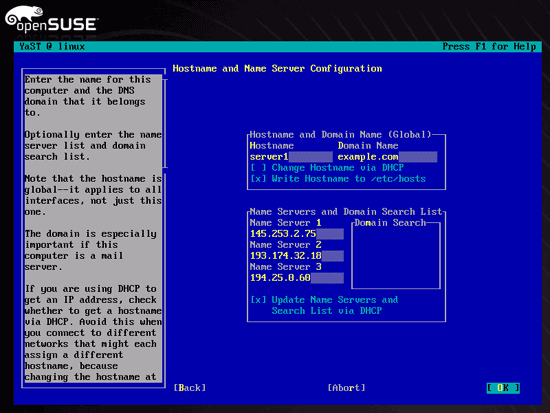Toggle Update Name Servers via DHCP checkbox
Screen dimensions: 550x413
(x=324, y=305)
